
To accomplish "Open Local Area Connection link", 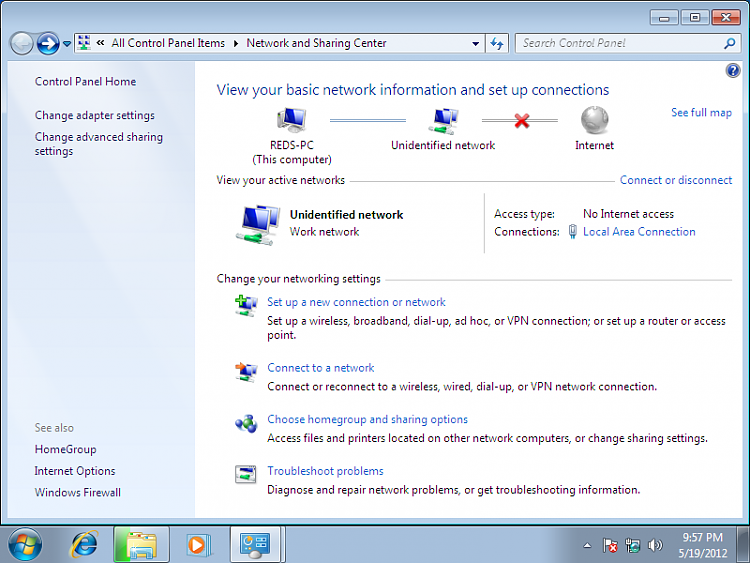I will pos(639,232).
